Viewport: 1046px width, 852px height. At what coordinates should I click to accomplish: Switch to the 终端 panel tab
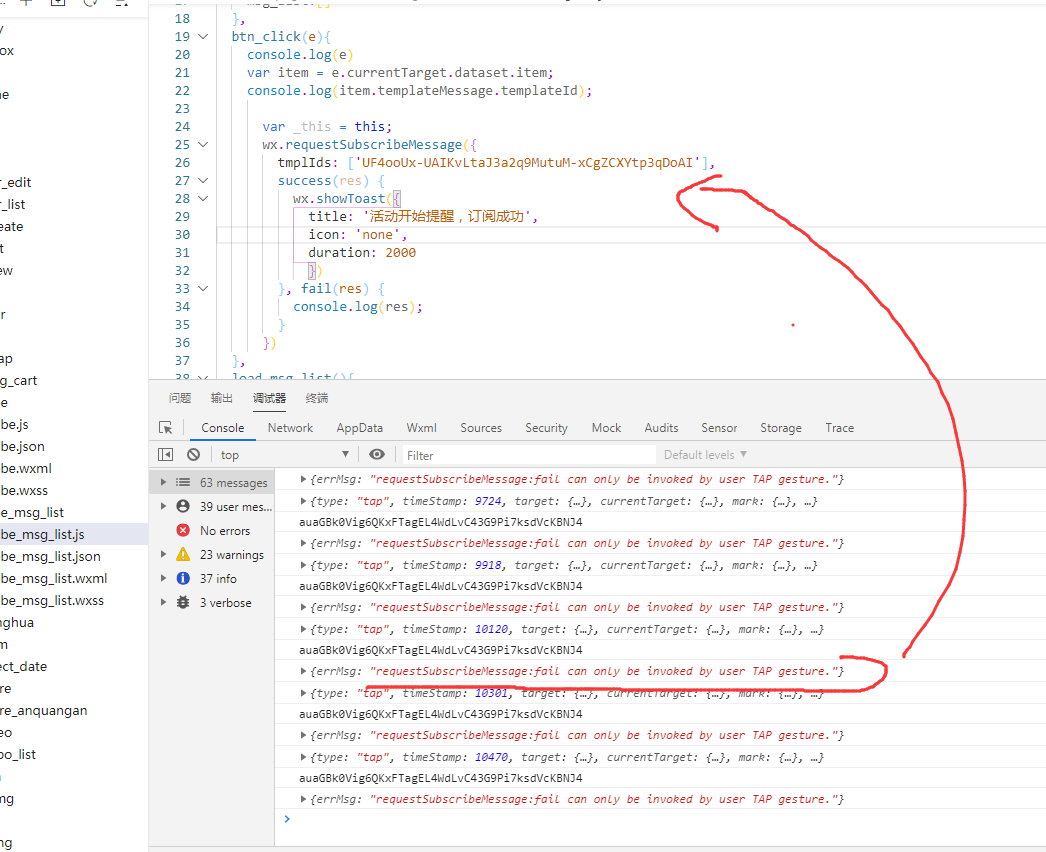click(317, 398)
